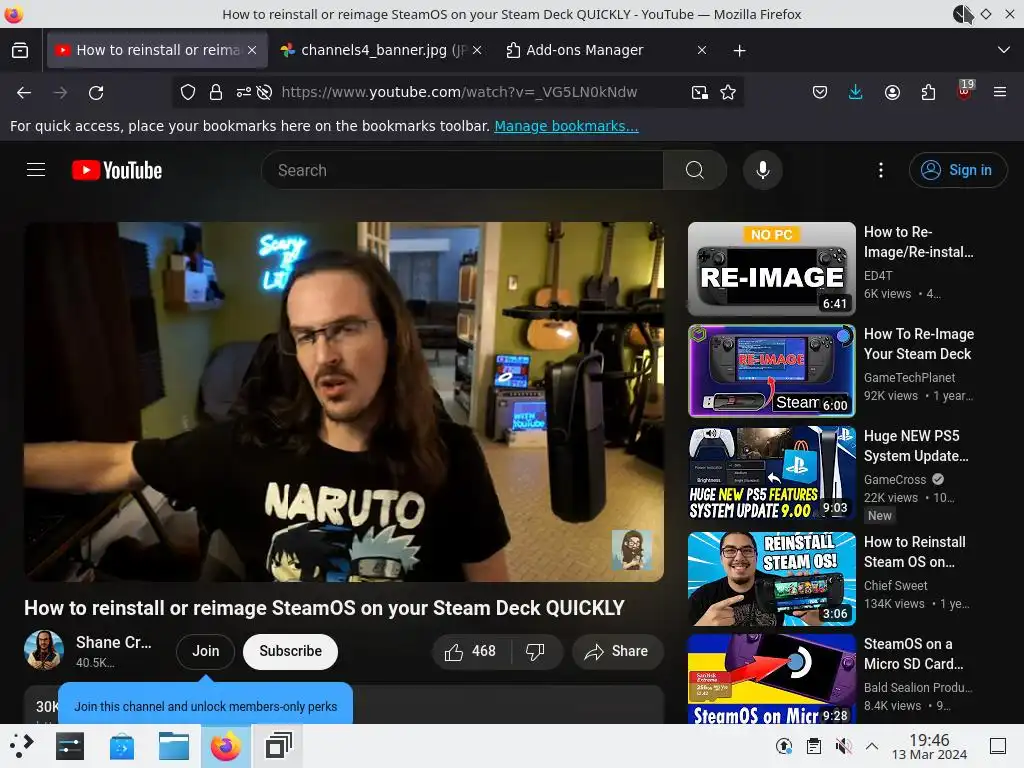Click the autoplay blocked icon in address bar

point(264,93)
